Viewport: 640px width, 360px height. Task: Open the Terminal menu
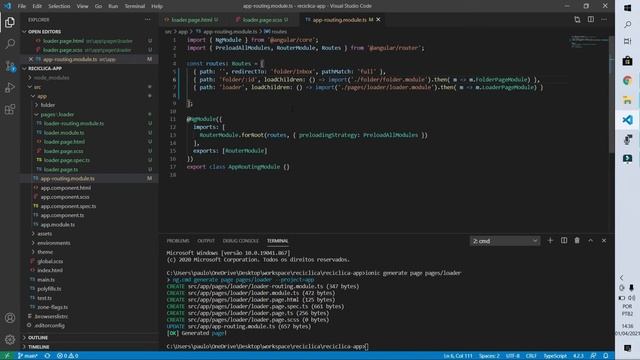pyautogui.click(x=135, y=6)
